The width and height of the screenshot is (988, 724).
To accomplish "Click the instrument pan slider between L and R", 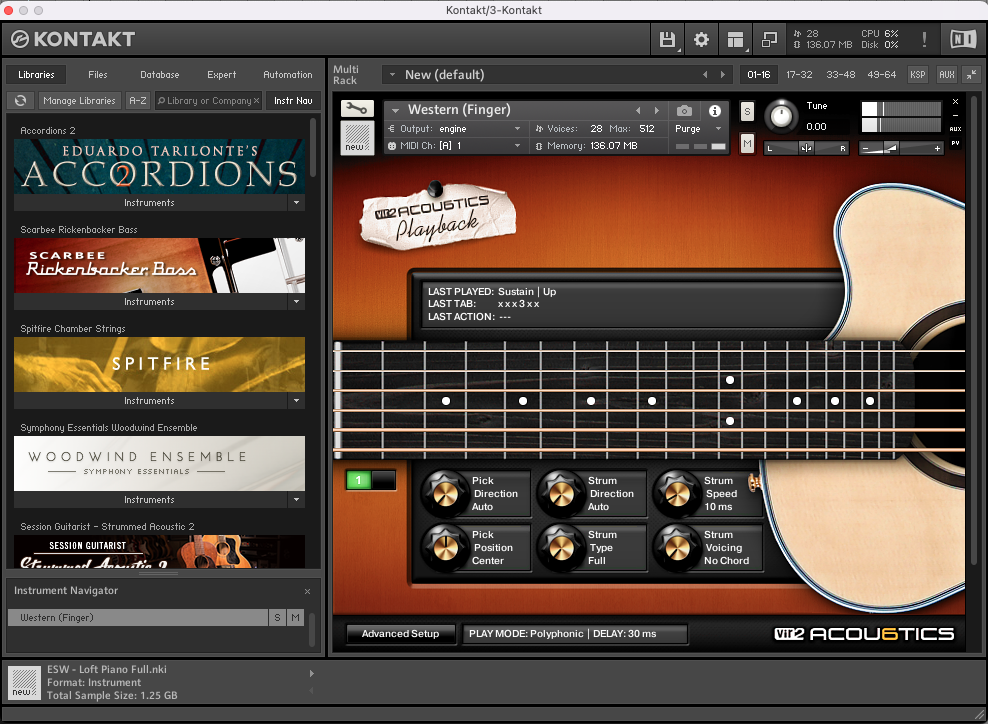I will point(806,148).
